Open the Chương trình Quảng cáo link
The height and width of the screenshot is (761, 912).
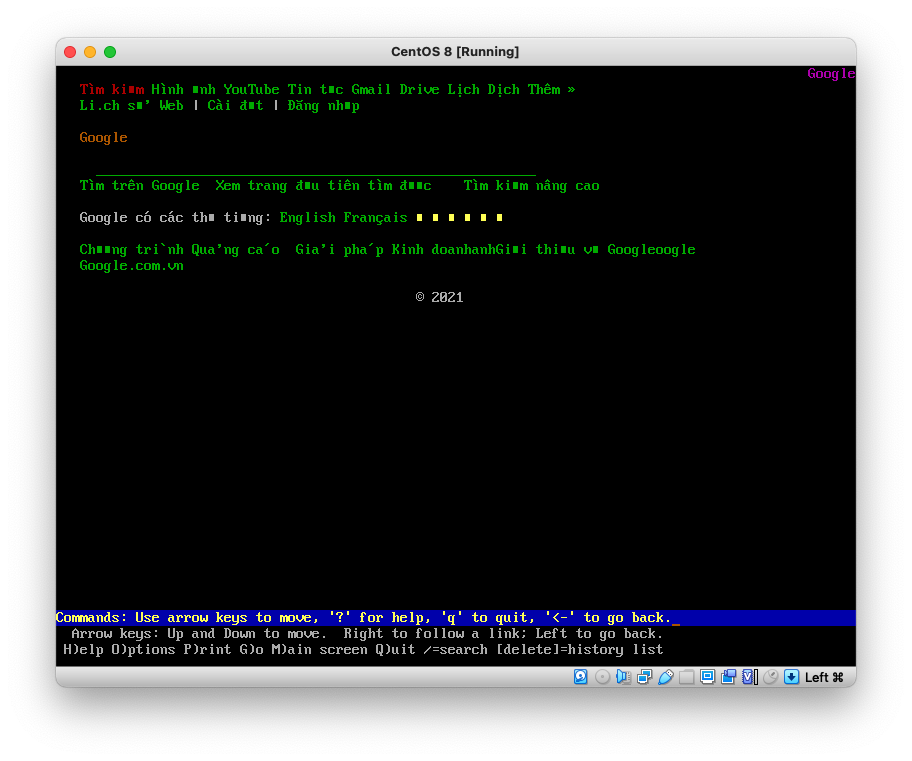pyautogui.click(x=180, y=250)
